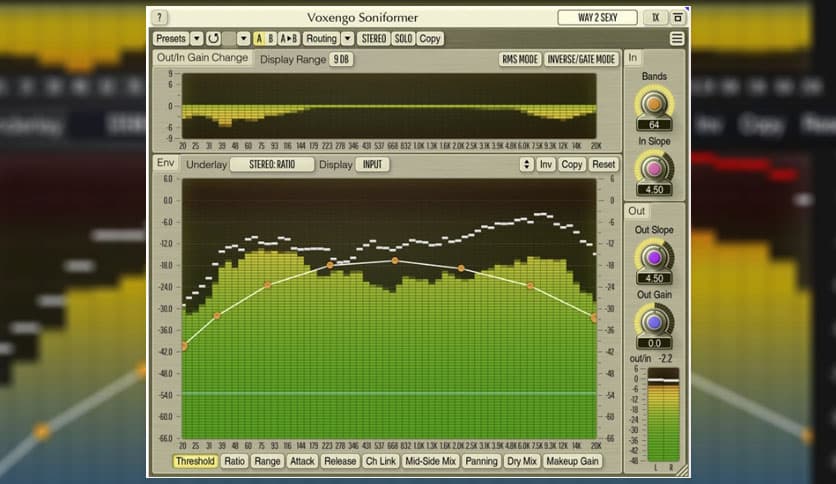Click the preset reset circular arrow icon

point(213,38)
